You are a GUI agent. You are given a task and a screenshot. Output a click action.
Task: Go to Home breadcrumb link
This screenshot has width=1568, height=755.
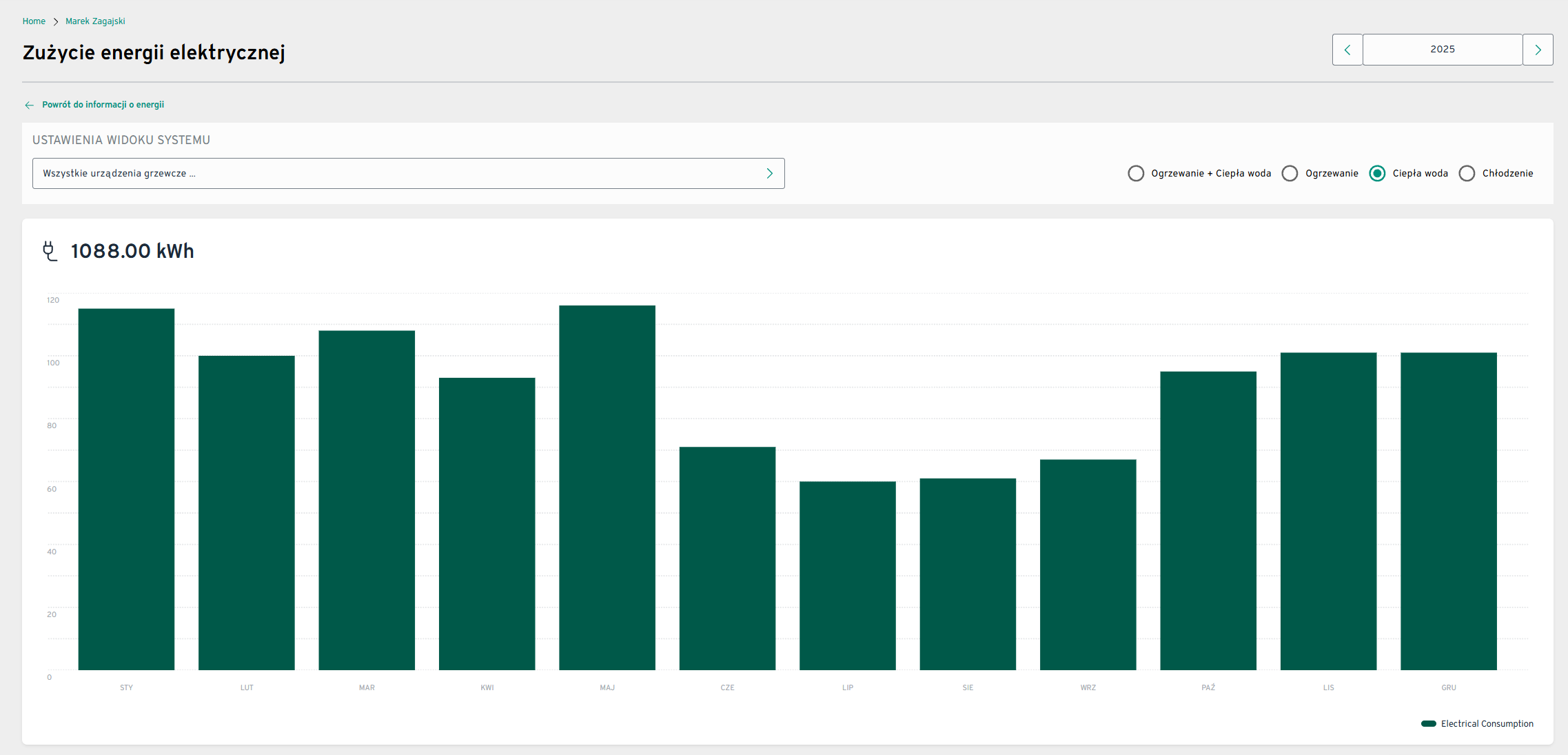pos(34,21)
